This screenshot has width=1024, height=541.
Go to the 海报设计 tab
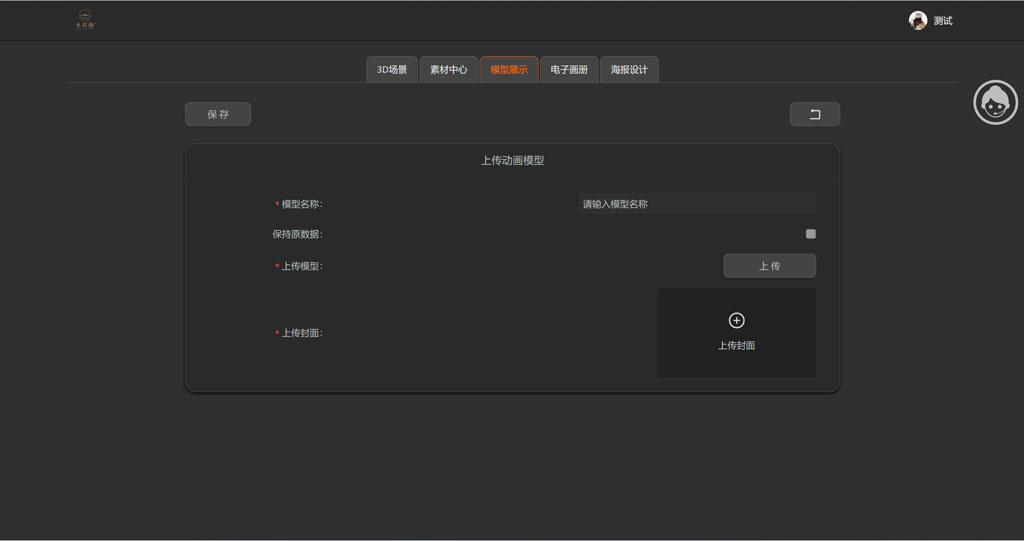click(x=629, y=69)
